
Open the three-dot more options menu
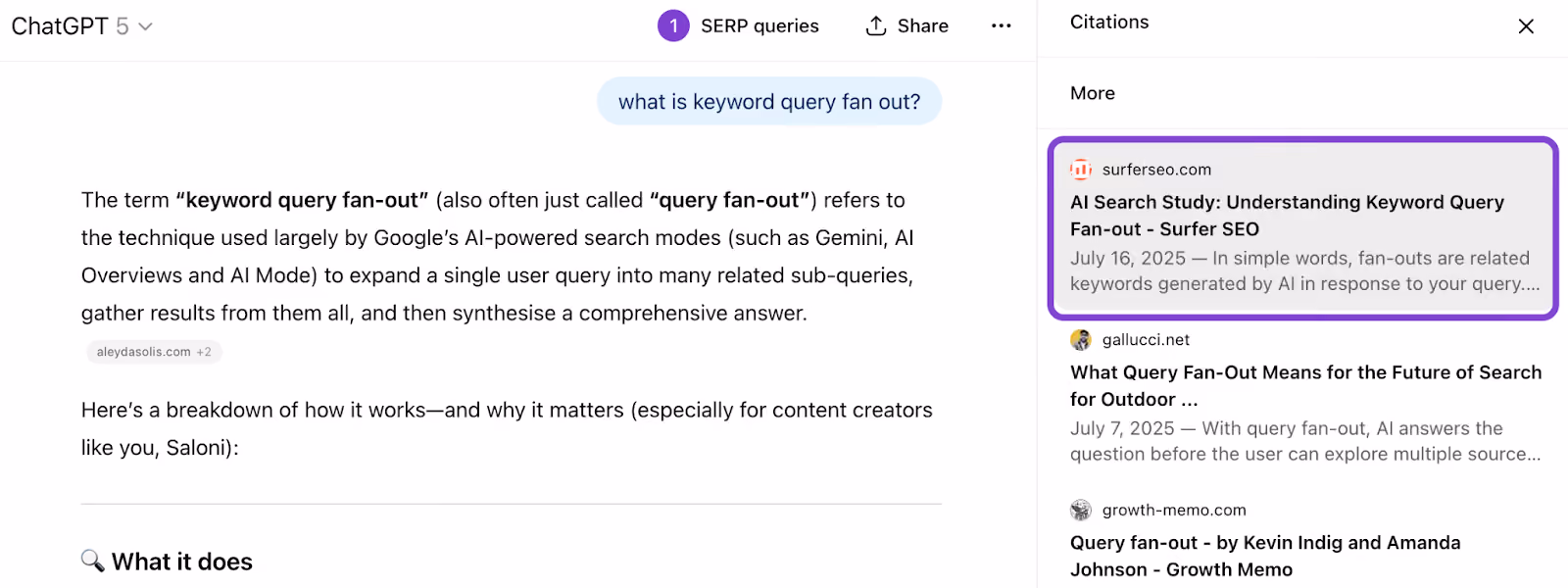(1001, 25)
